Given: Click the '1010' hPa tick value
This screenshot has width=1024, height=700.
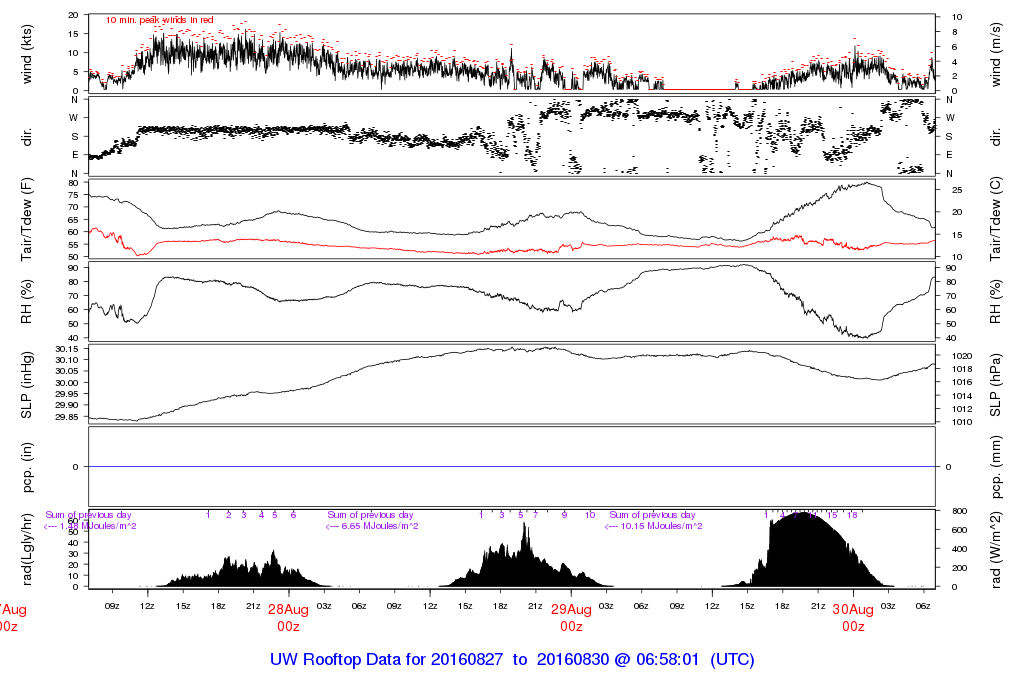Looking at the screenshot, I should (963, 422).
